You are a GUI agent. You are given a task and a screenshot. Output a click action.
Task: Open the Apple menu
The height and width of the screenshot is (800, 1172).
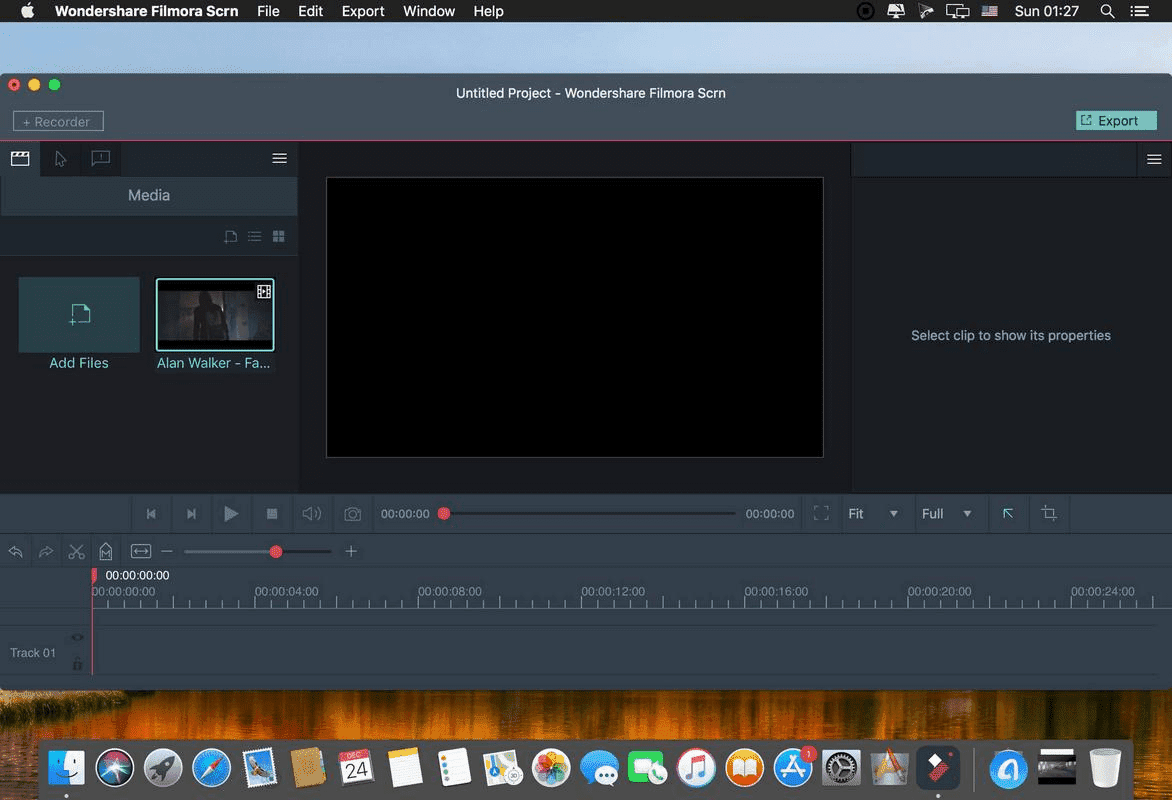tap(28, 11)
